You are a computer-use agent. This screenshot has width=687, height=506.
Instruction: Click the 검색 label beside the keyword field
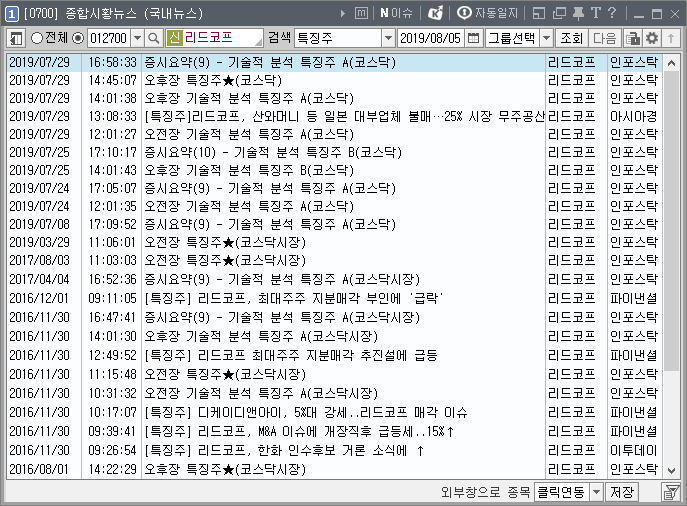point(280,38)
